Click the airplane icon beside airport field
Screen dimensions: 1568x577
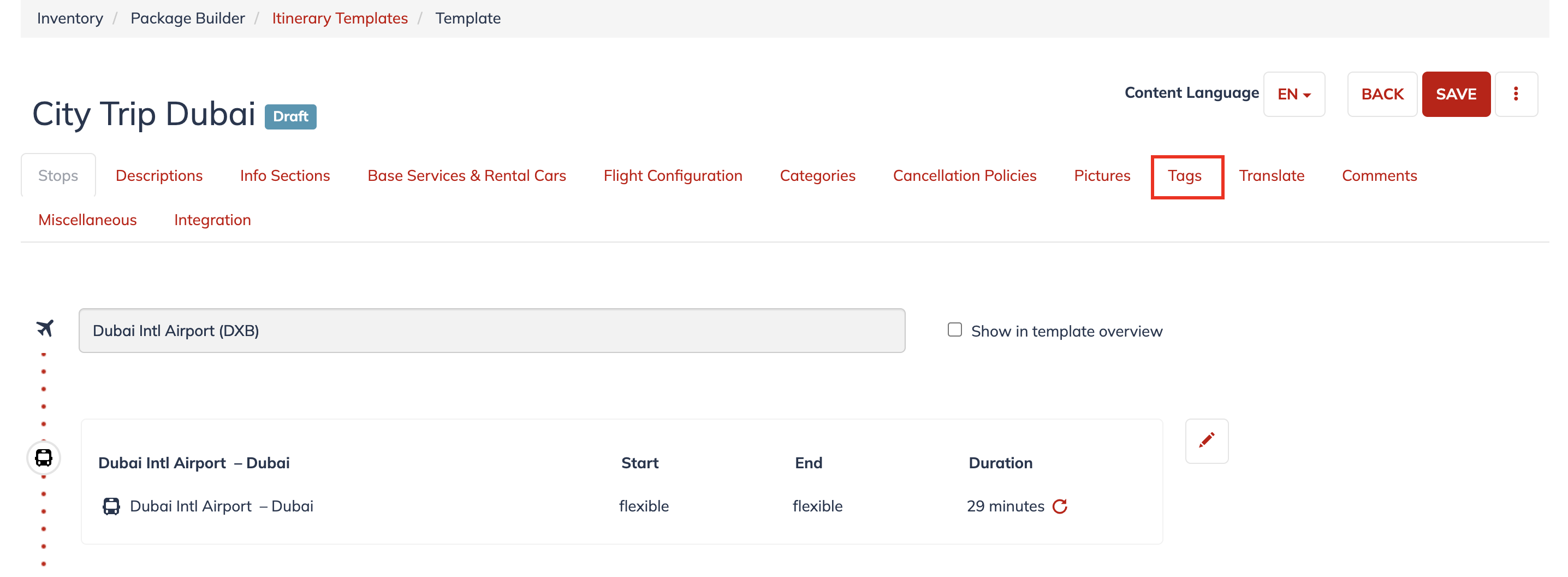click(x=44, y=328)
